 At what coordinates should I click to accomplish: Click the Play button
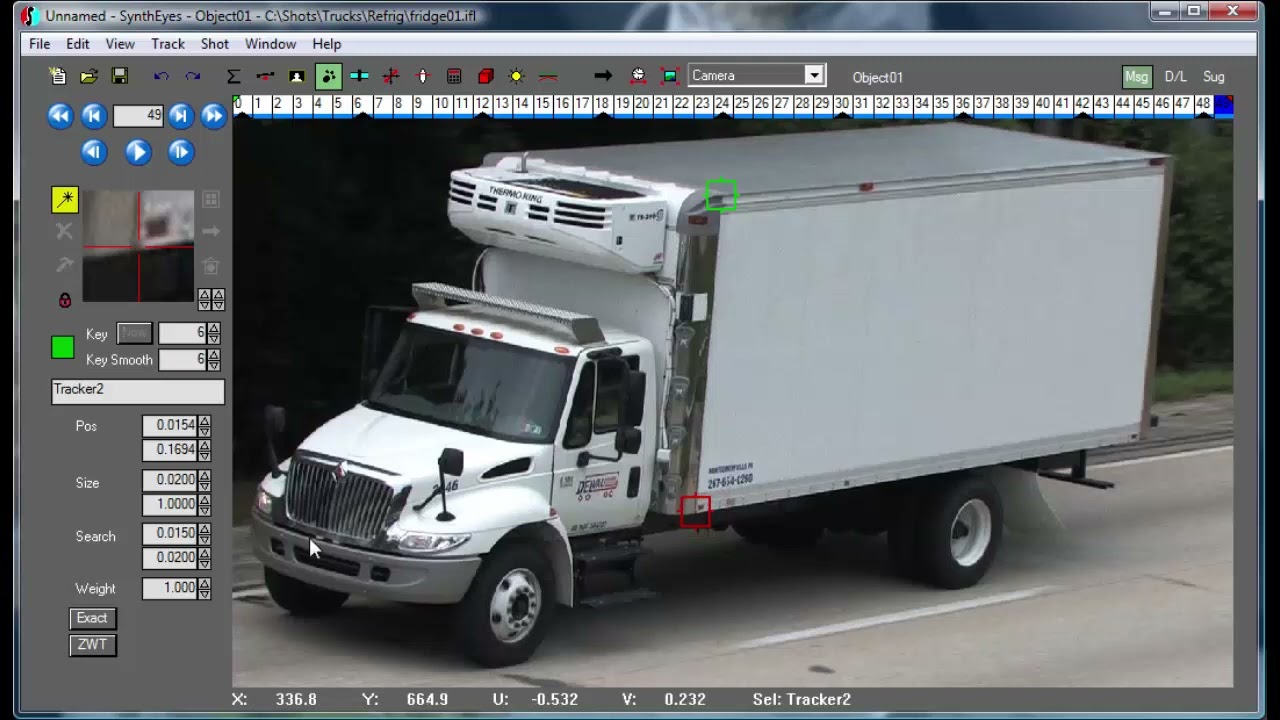click(138, 152)
